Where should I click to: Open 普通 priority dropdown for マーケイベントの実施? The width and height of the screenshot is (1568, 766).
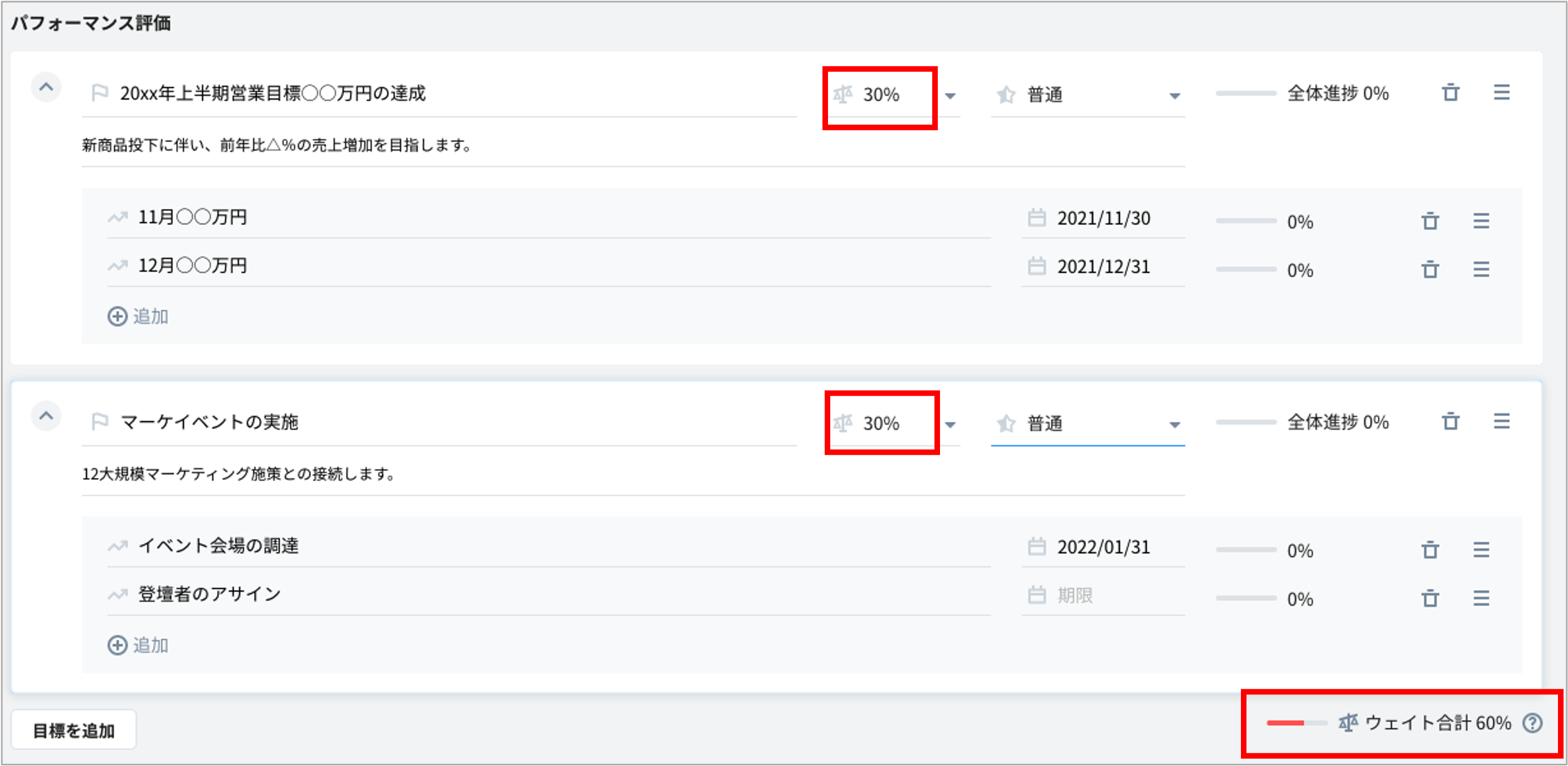click(1174, 424)
